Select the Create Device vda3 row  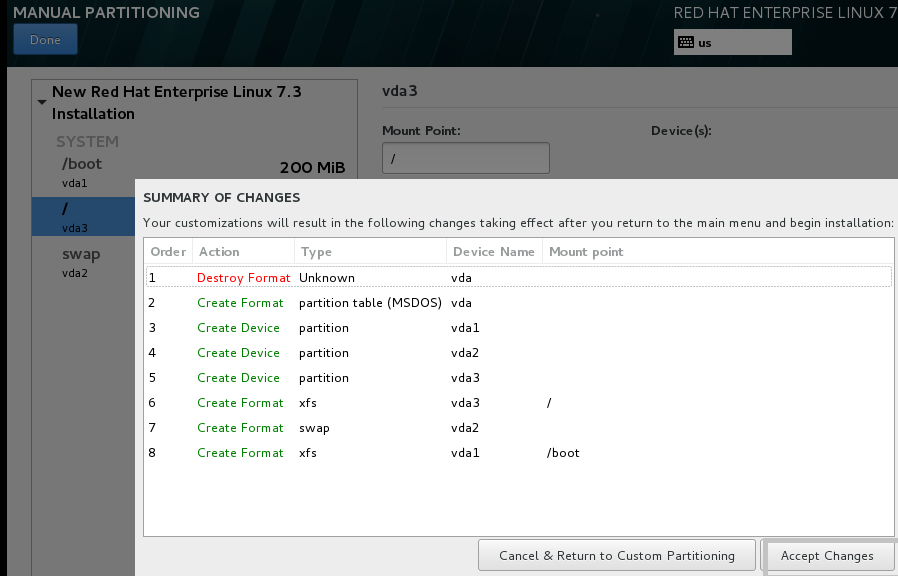pyautogui.click(x=519, y=378)
